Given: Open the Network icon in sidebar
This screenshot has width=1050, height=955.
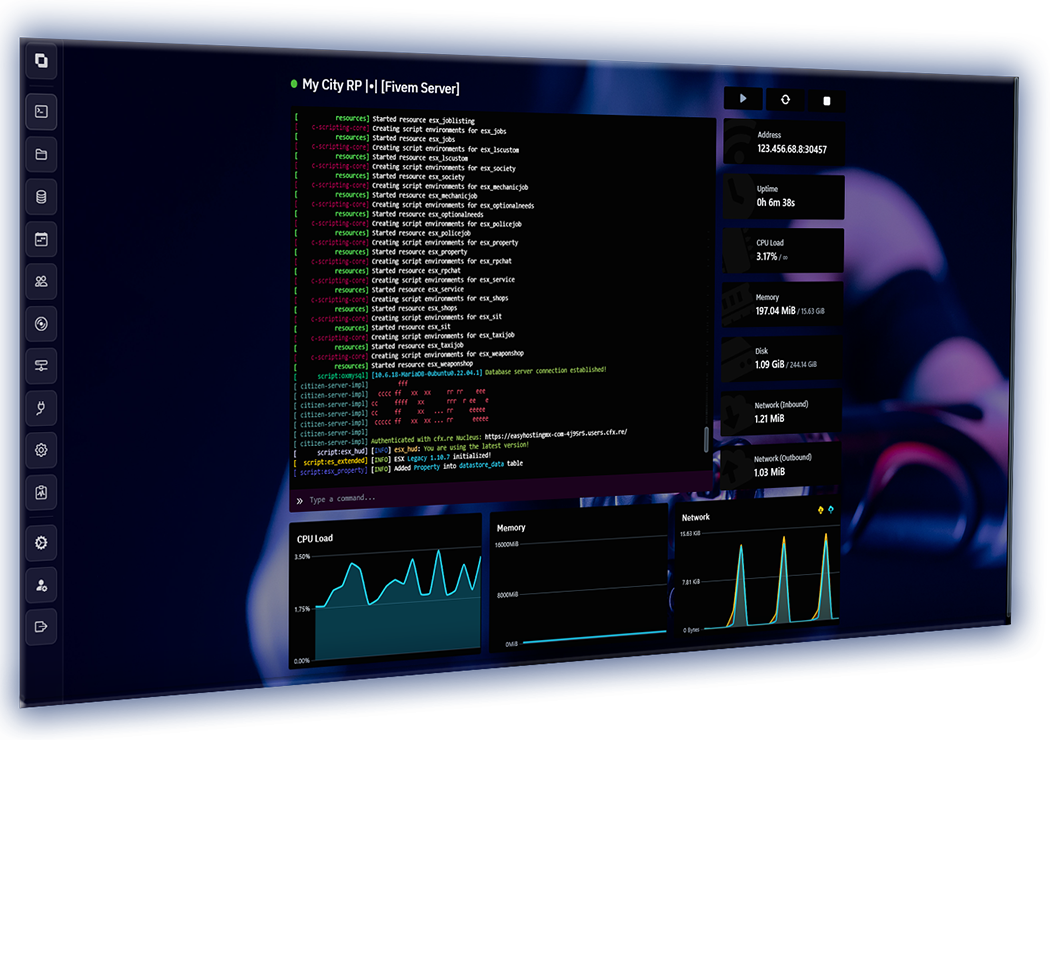Looking at the screenshot, I should click(41, 366).
